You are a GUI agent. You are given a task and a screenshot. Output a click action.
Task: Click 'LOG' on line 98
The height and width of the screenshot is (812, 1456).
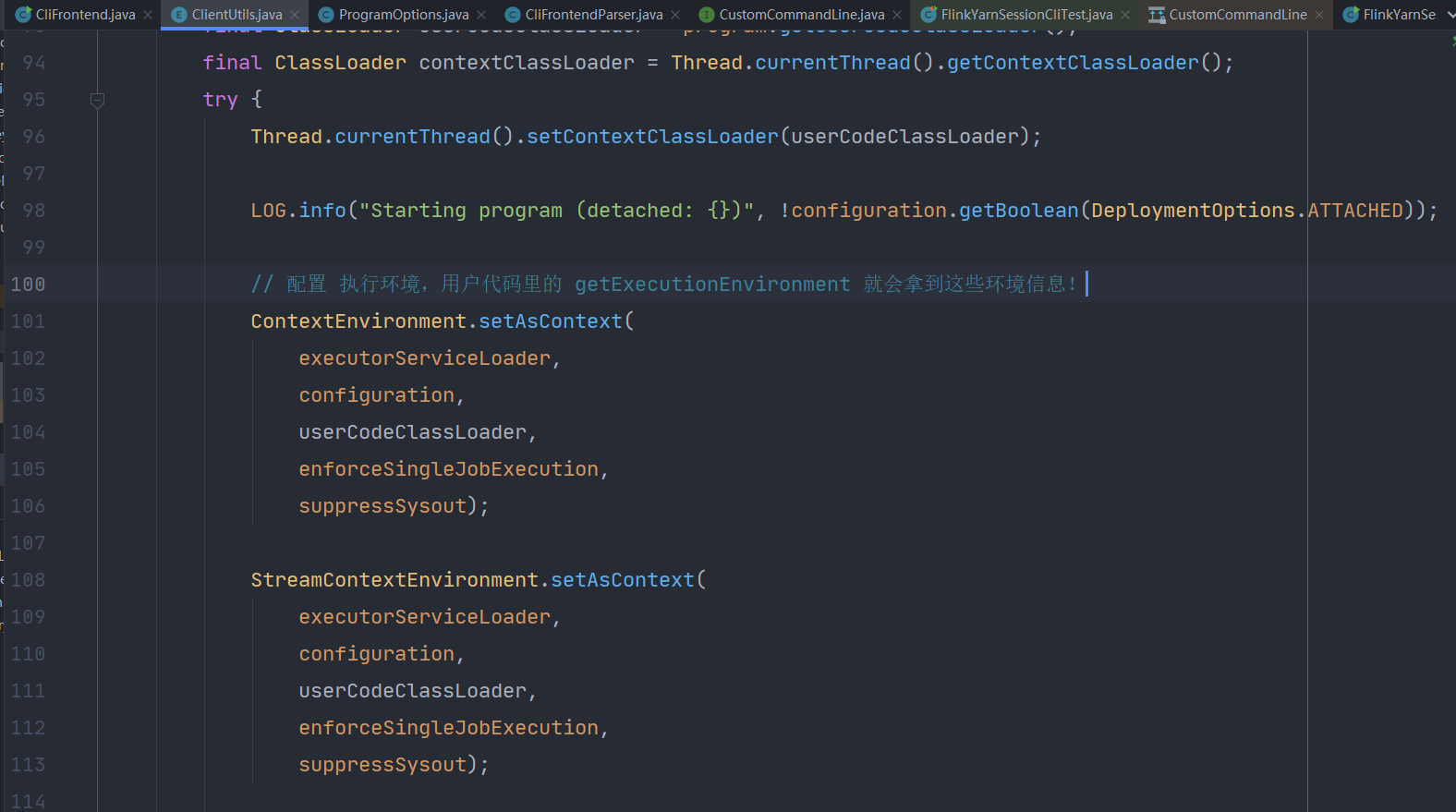269,211
